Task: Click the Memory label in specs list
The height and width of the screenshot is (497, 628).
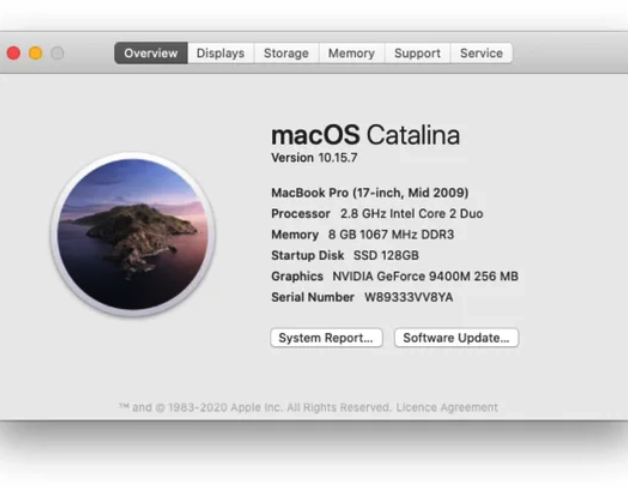Action: 295,234
